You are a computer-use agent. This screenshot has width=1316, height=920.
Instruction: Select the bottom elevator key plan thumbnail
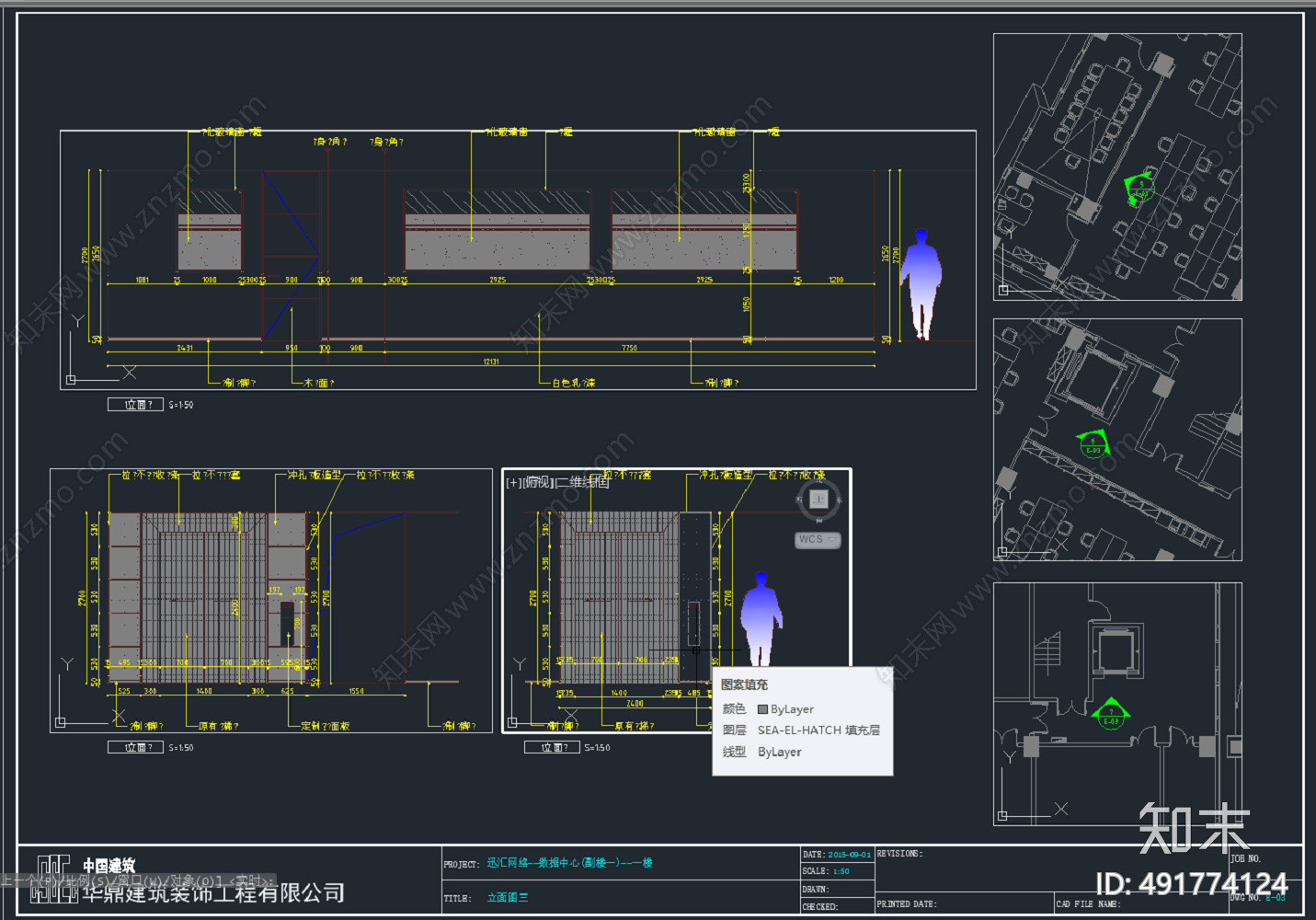[1117, 704]
